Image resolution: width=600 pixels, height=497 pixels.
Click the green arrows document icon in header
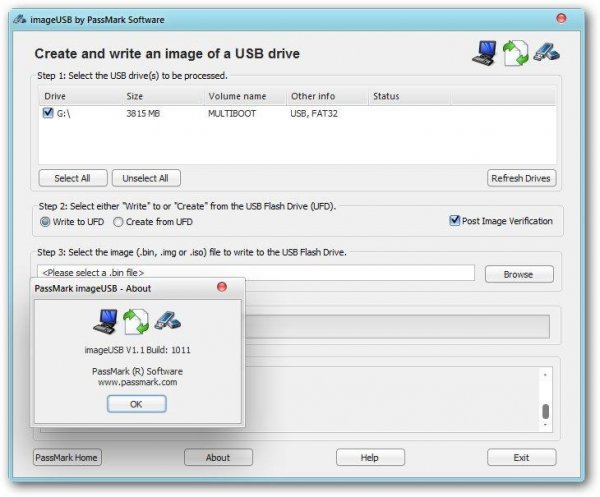point(515,53)
